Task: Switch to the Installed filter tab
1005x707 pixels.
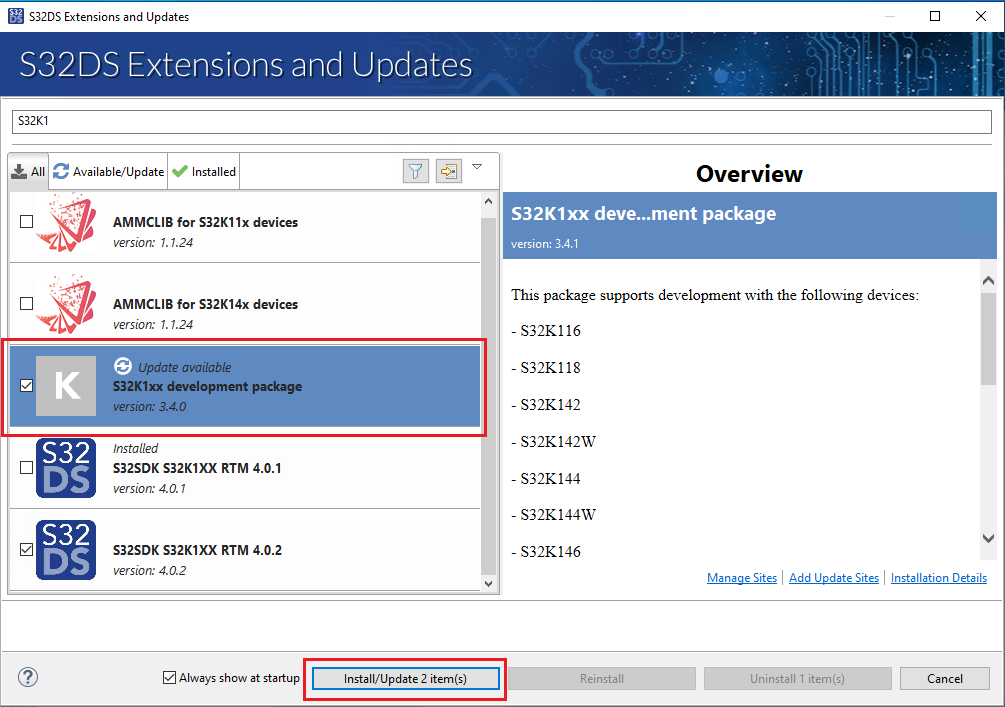Action: coord(204,170)
